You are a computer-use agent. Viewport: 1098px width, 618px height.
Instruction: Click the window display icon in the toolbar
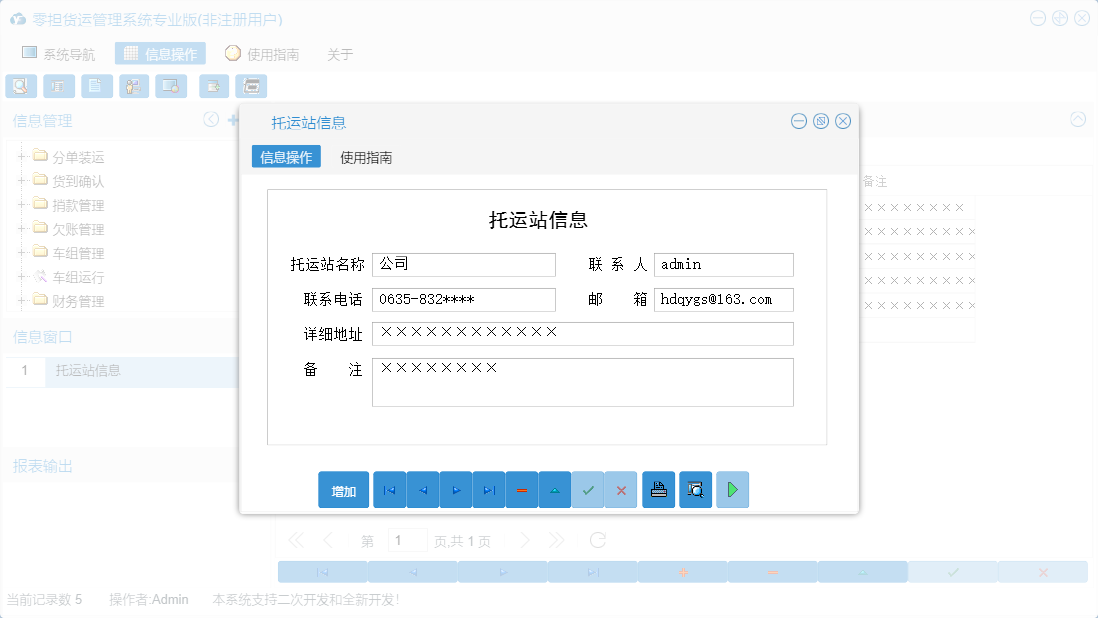pyautogui.click(x=171, y=86)
